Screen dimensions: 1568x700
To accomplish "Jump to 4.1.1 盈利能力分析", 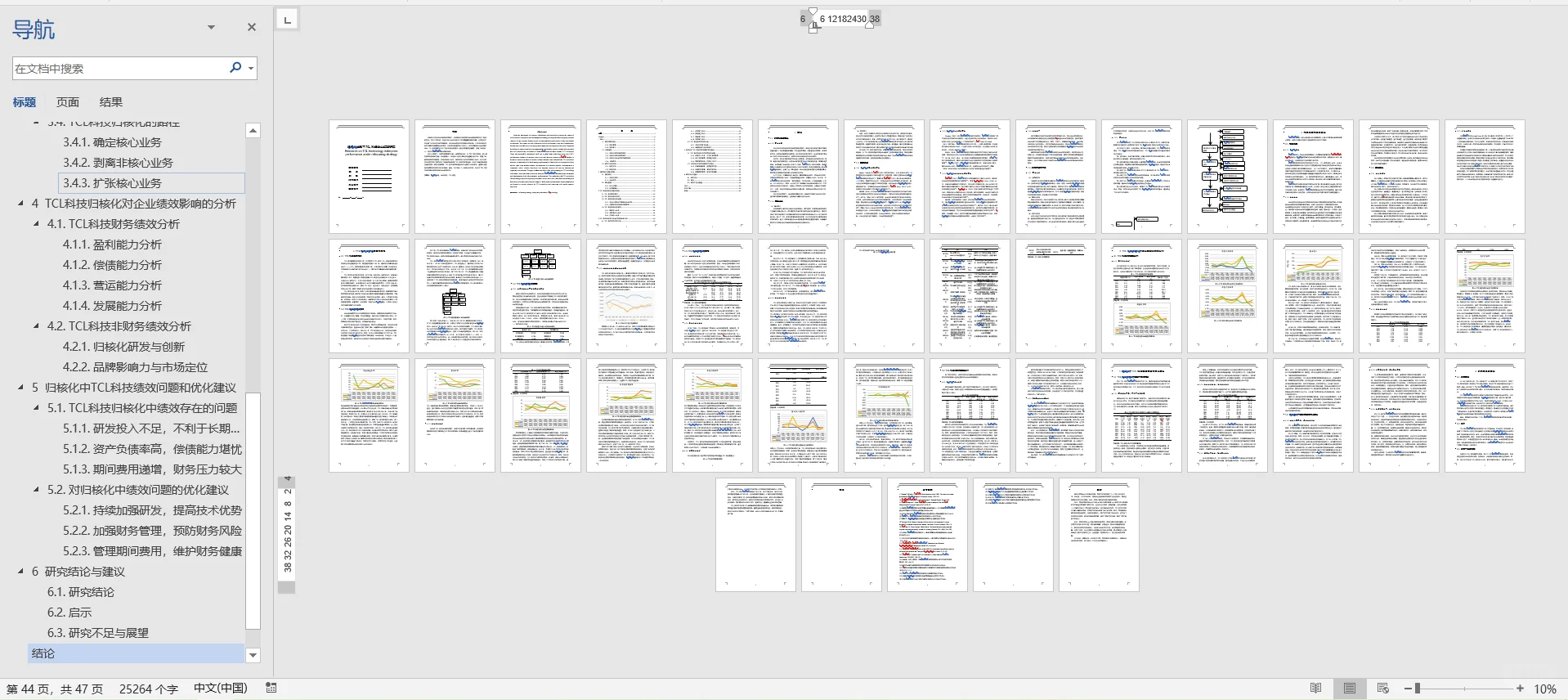I will coord(112,245).
